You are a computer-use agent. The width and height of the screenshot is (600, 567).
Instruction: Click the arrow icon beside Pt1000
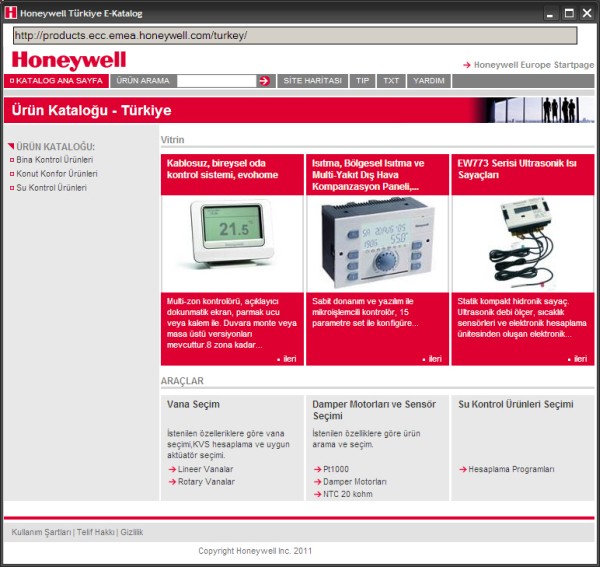coord(318,469)
